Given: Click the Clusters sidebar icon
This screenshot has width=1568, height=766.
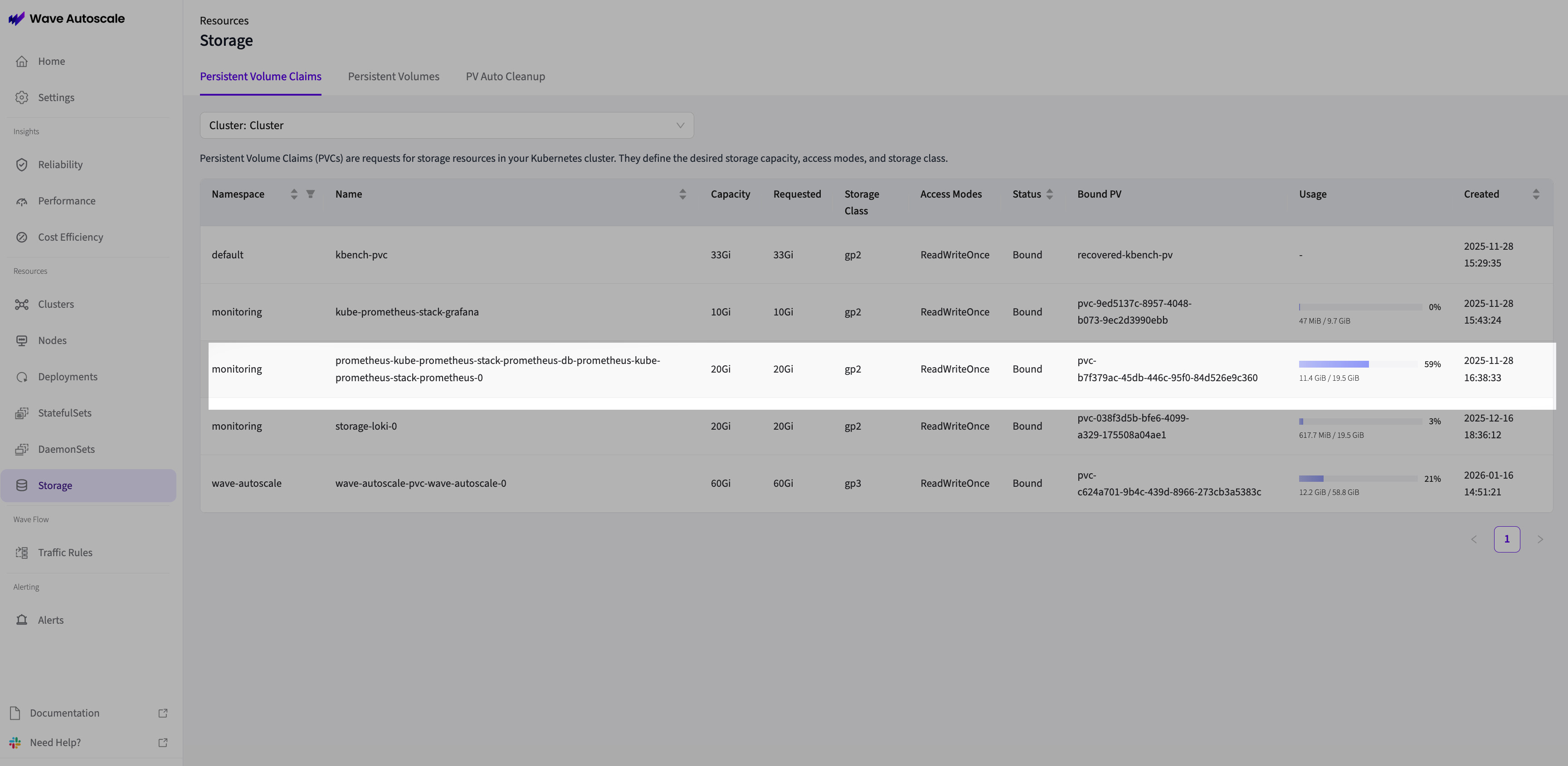Looking at the screenshot, I should pos(22,304).
